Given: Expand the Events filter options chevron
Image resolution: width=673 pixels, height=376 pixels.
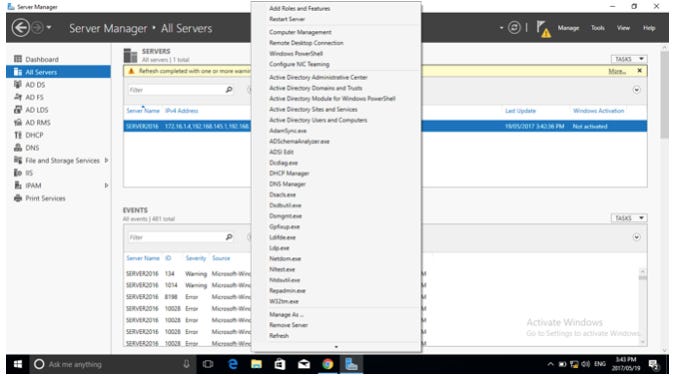Looking at the screenshot, I should [637, 237].
